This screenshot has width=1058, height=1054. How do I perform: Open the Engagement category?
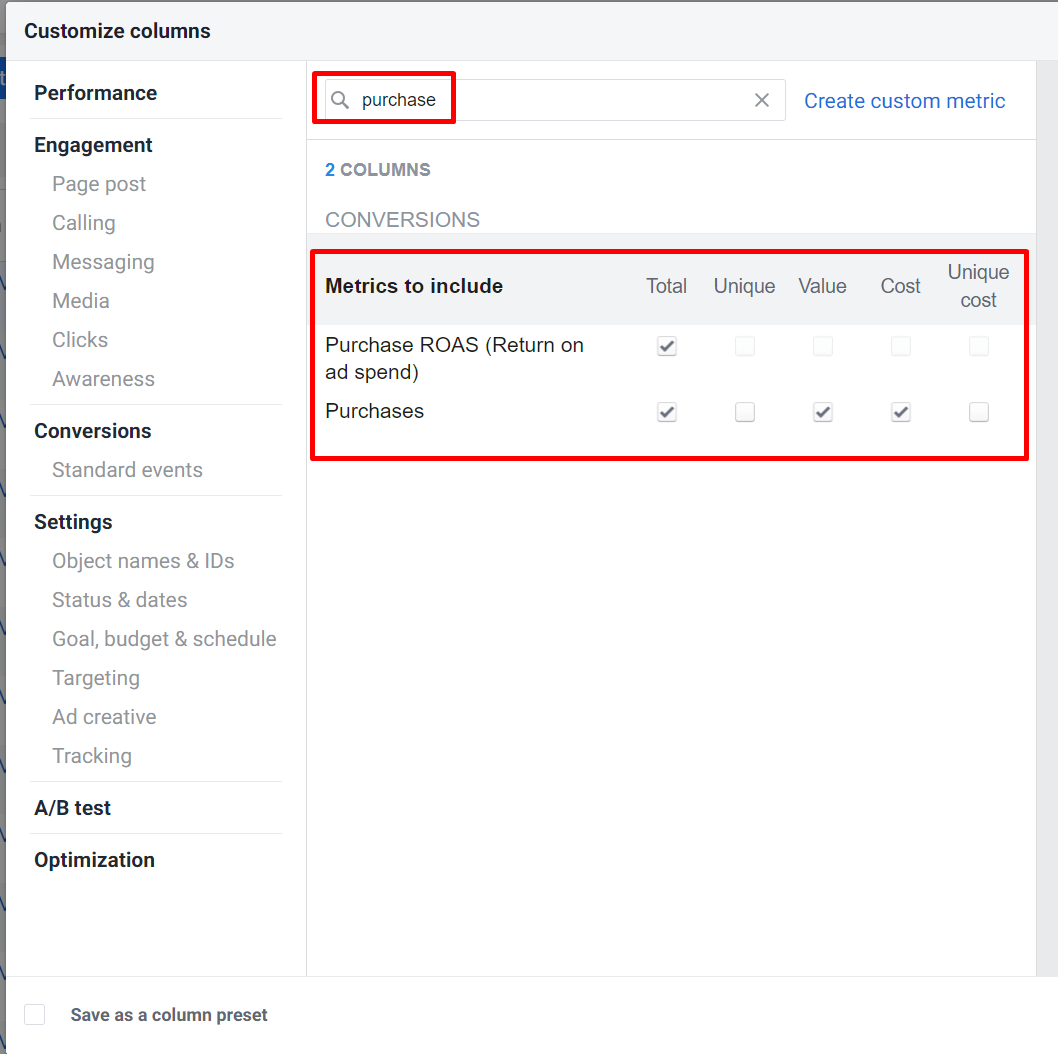click(x=93, y=145)
